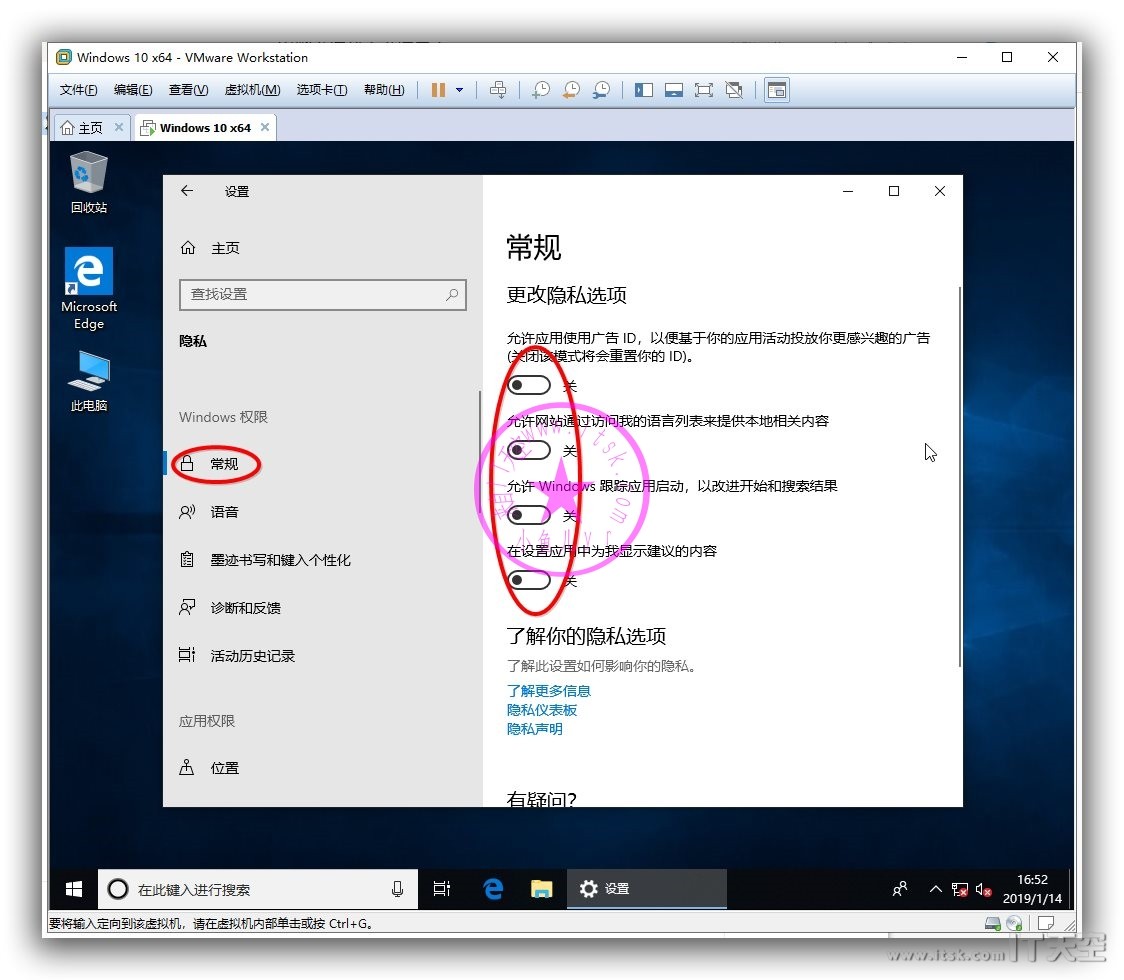Click the taskbar search box 在此键入进行搜索
The image size is (1124, 980).
(257, 889)
